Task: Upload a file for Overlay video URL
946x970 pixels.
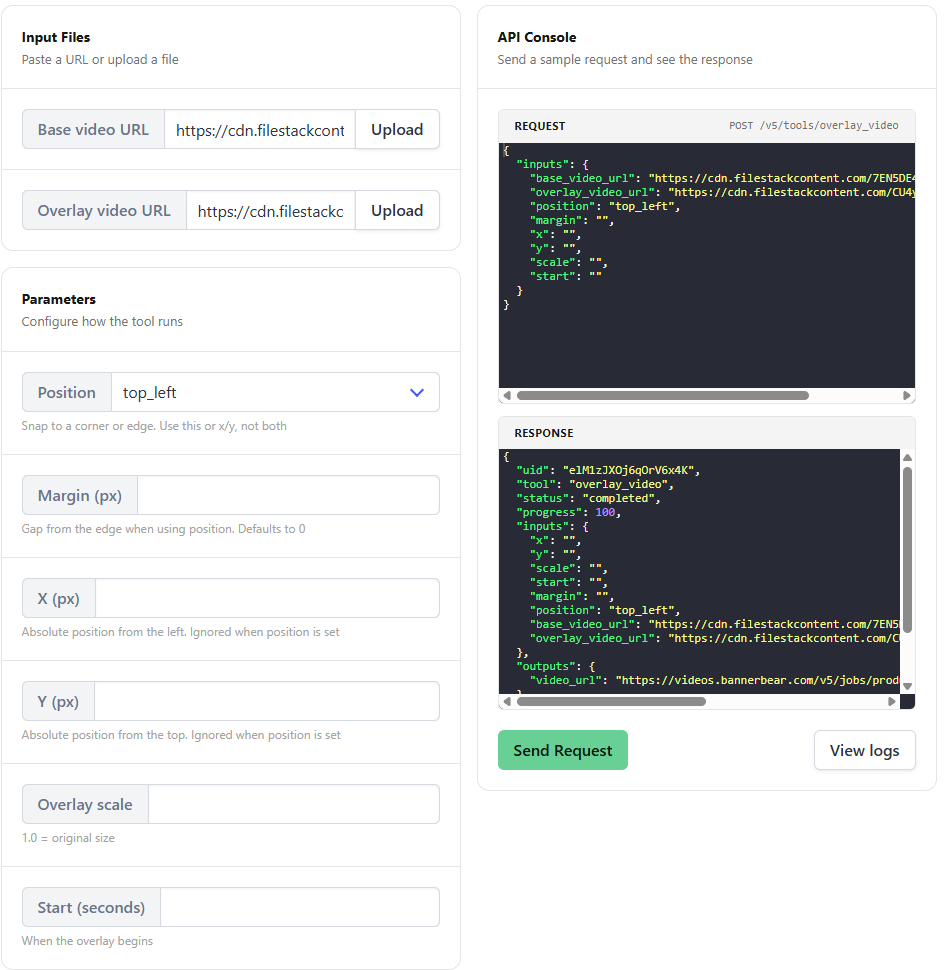Action: 397,210
